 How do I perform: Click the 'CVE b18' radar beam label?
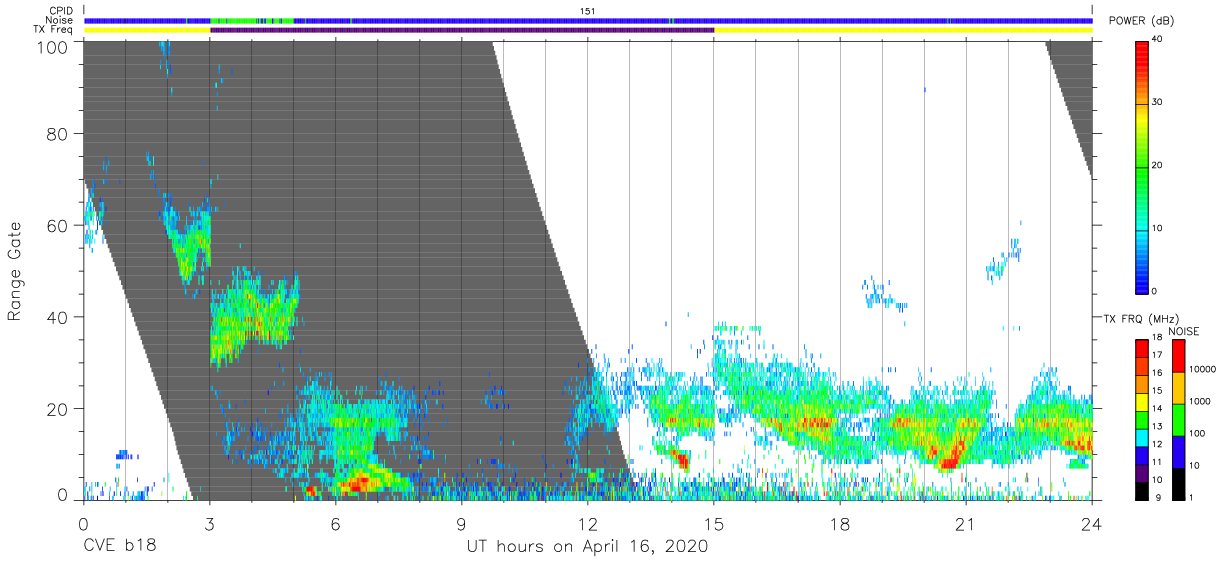click(119, 547)
